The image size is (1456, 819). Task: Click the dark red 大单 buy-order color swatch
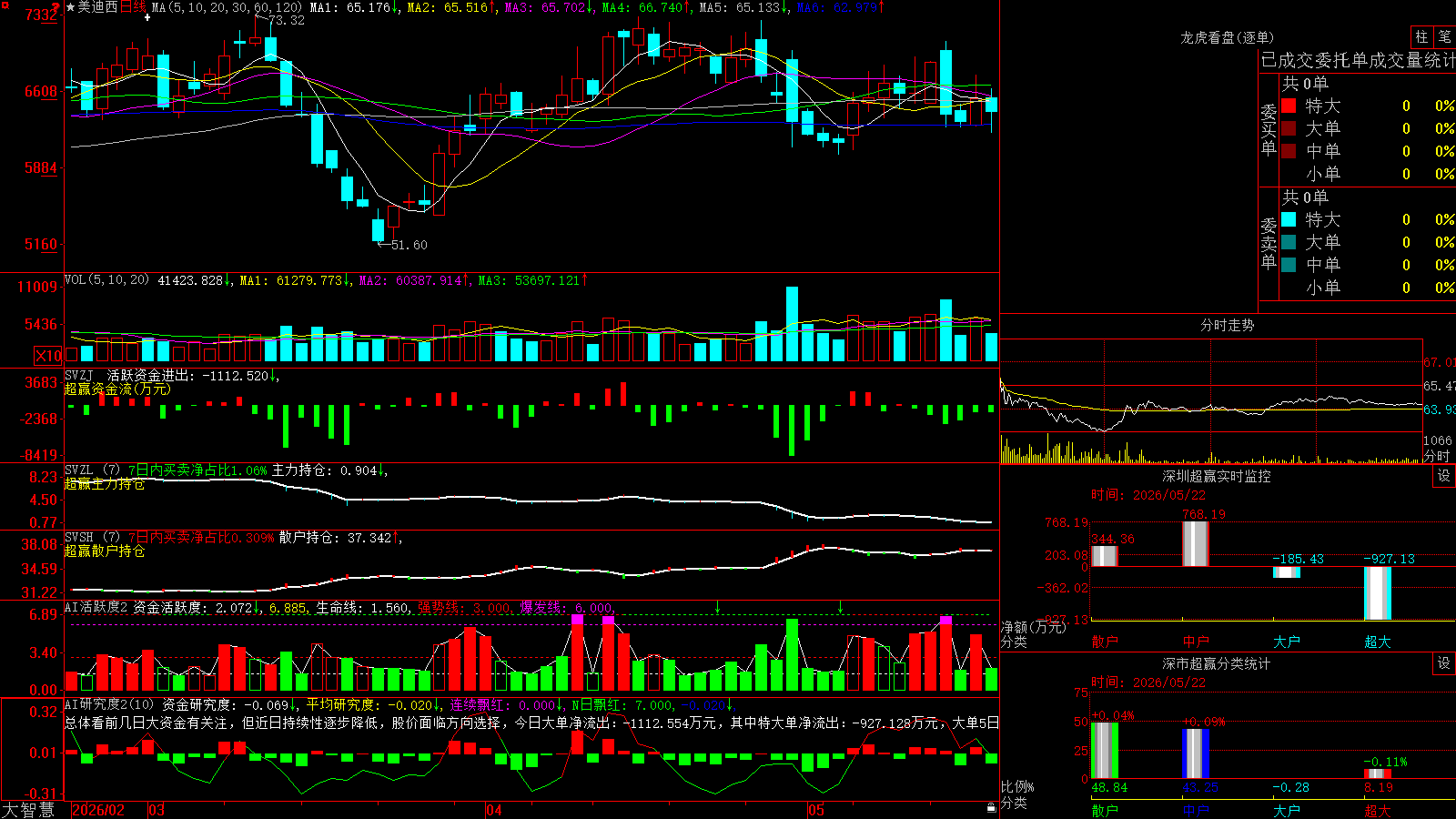pos(1289,128)
